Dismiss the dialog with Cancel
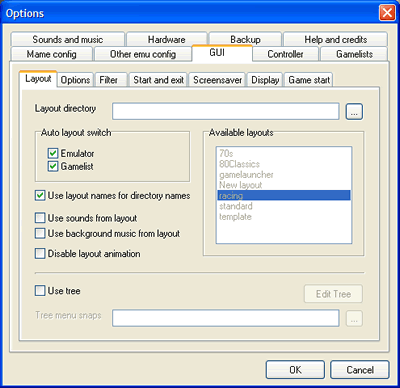Viewport: 400px width, 388px height. [360, 370]
